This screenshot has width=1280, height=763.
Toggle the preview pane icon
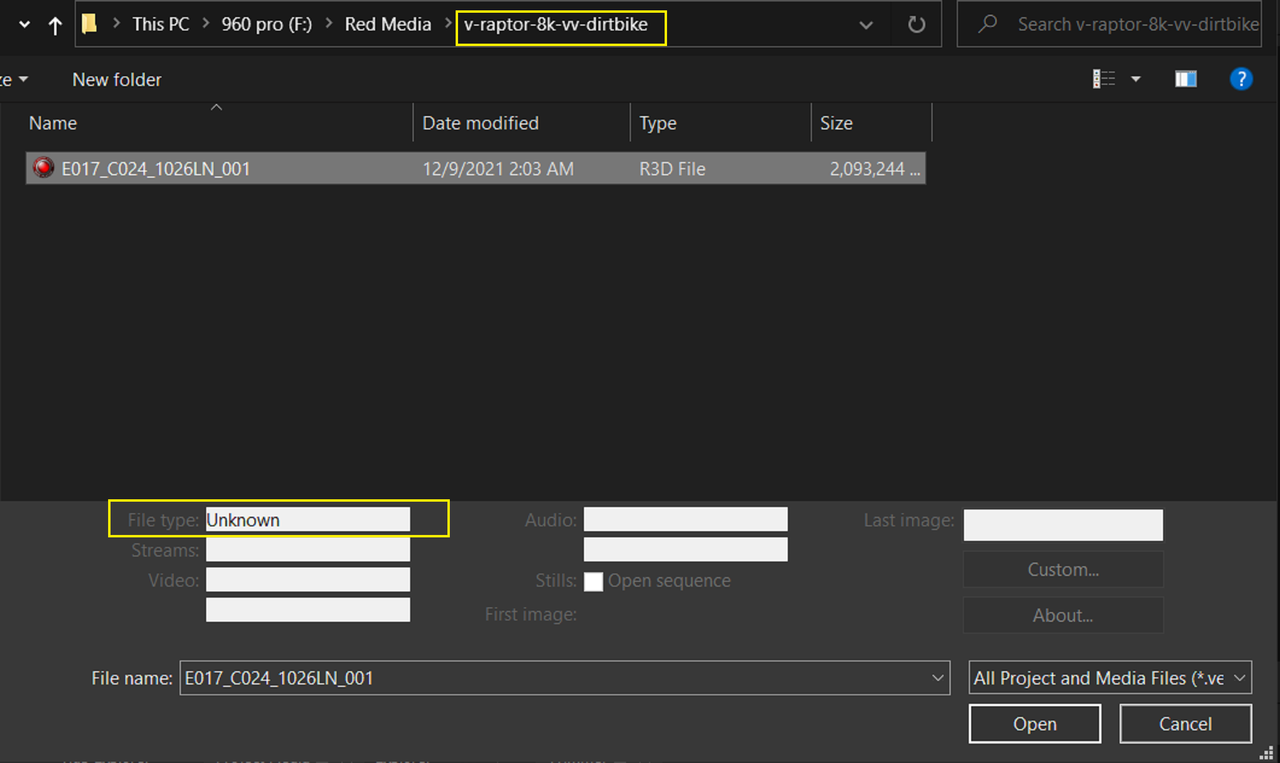click(x=1186, y=79)
